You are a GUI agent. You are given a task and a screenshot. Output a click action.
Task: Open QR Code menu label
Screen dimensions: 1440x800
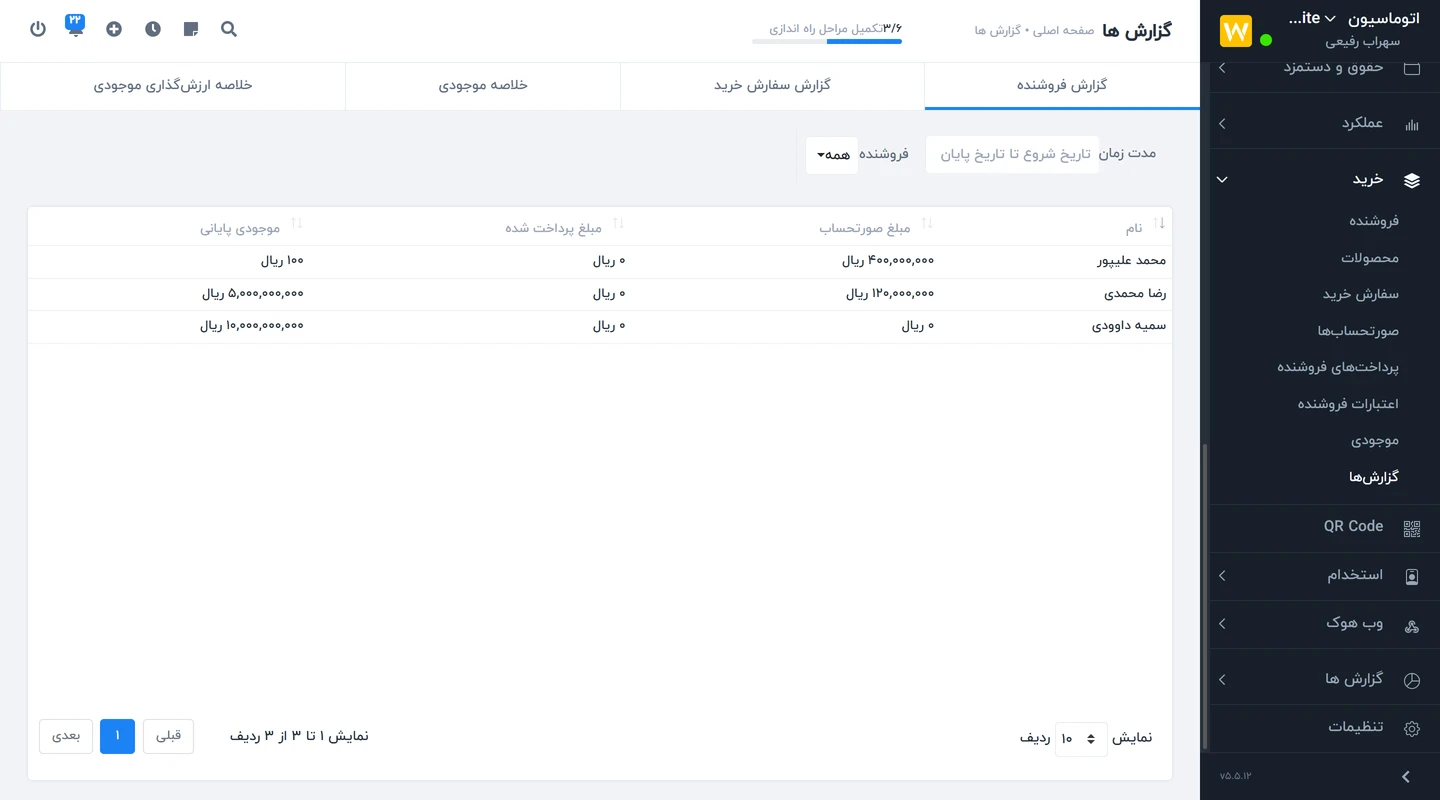pyautogui.click(x=1353, y=527)
